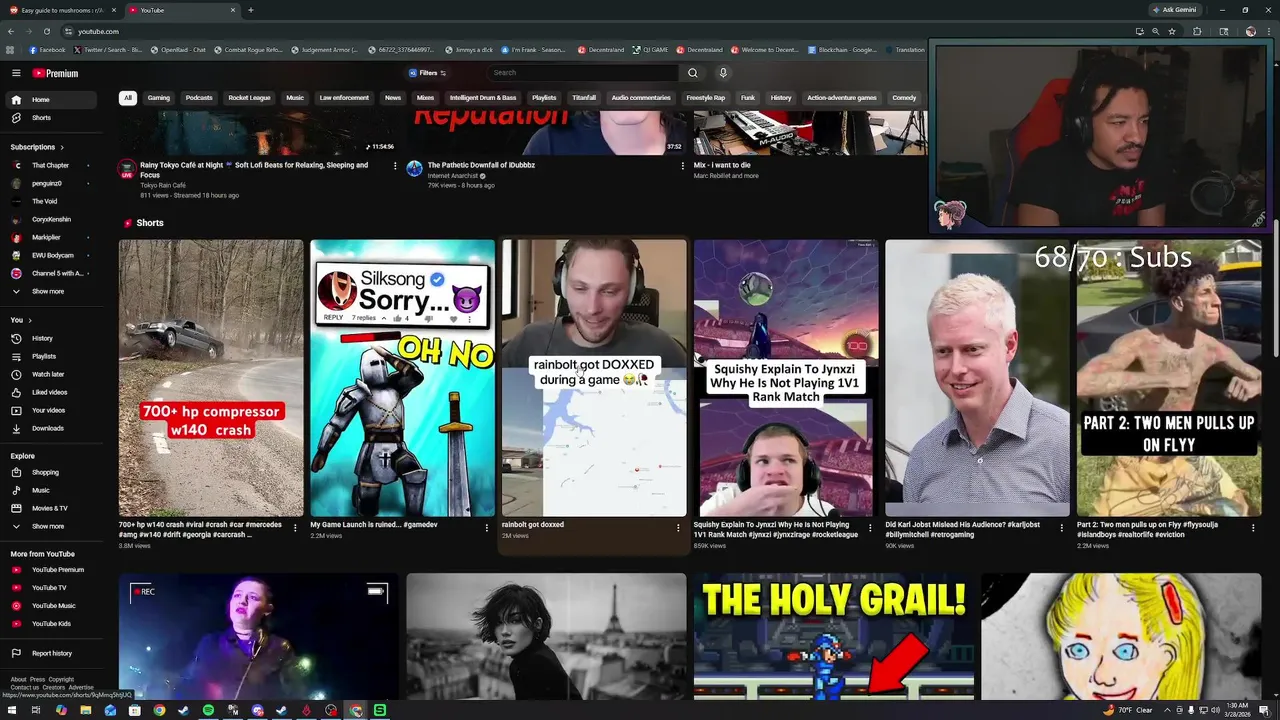Open Playlists in sidebar
Viewport: 1280px width, 720px height.
pyautogui.click(x=52, y=356)
